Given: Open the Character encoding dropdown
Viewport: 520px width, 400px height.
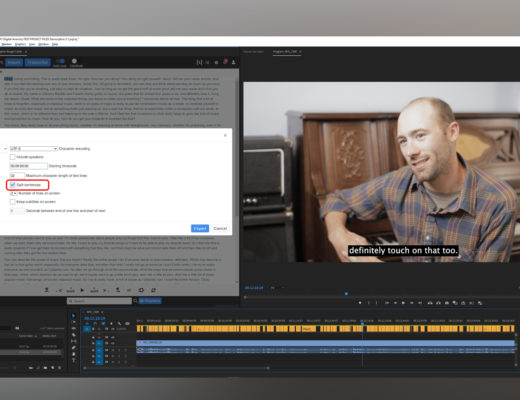Looking at the screenshot, I should (33, 148).
